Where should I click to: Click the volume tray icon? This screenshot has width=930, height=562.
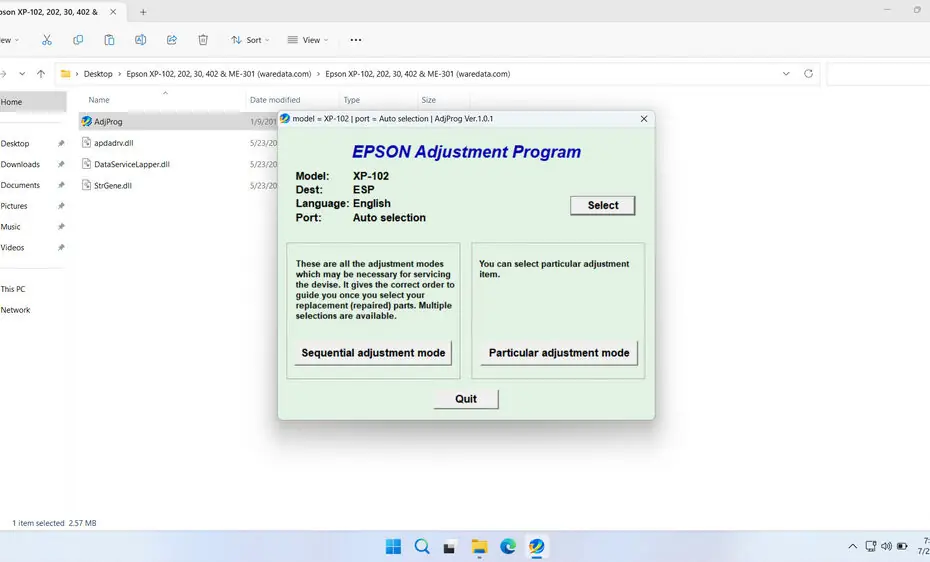[886, 547]
